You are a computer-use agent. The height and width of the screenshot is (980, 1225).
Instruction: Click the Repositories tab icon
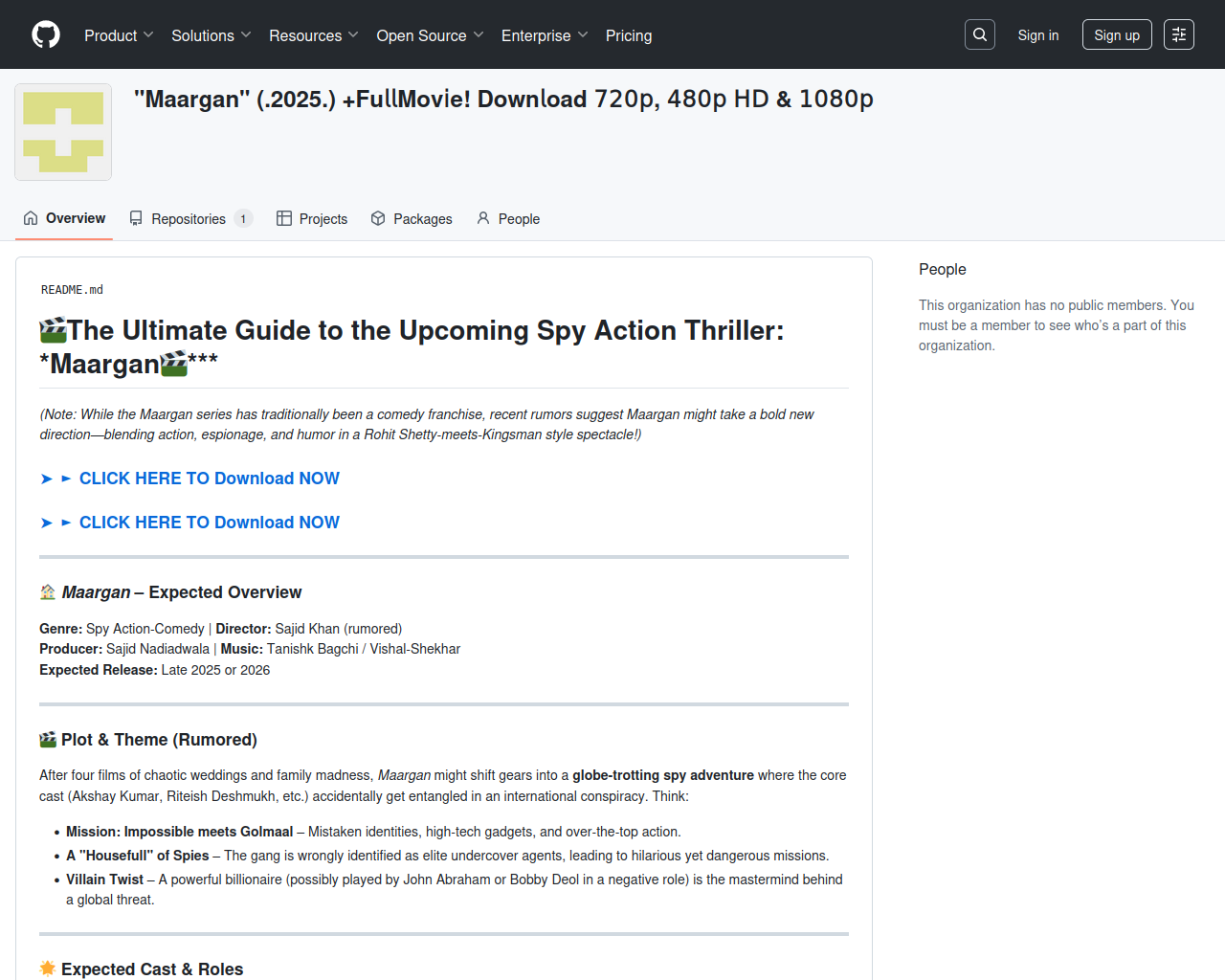[136, 218]
